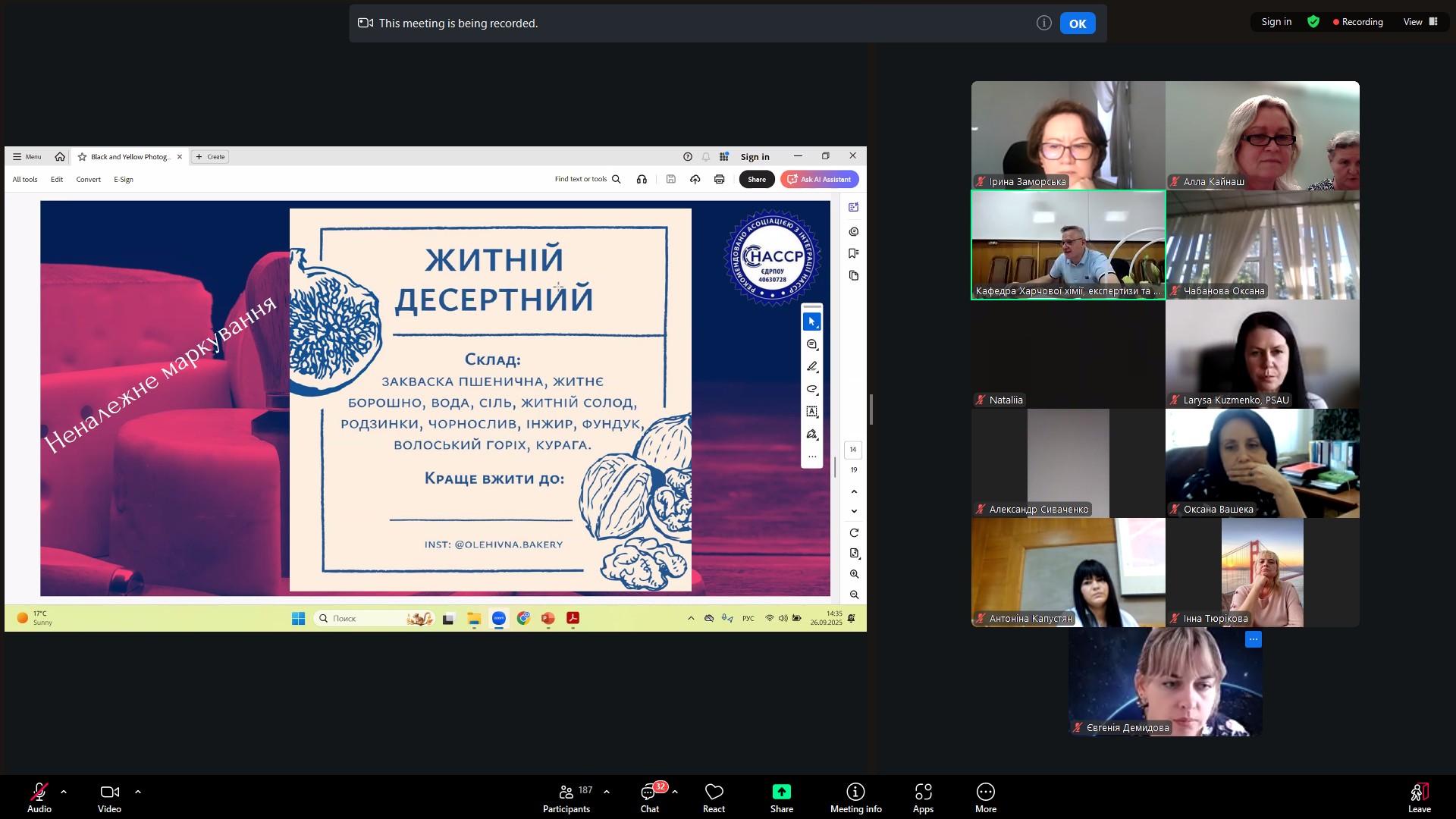Open options on Євгенія Демидова's tile

(1253, 640)
